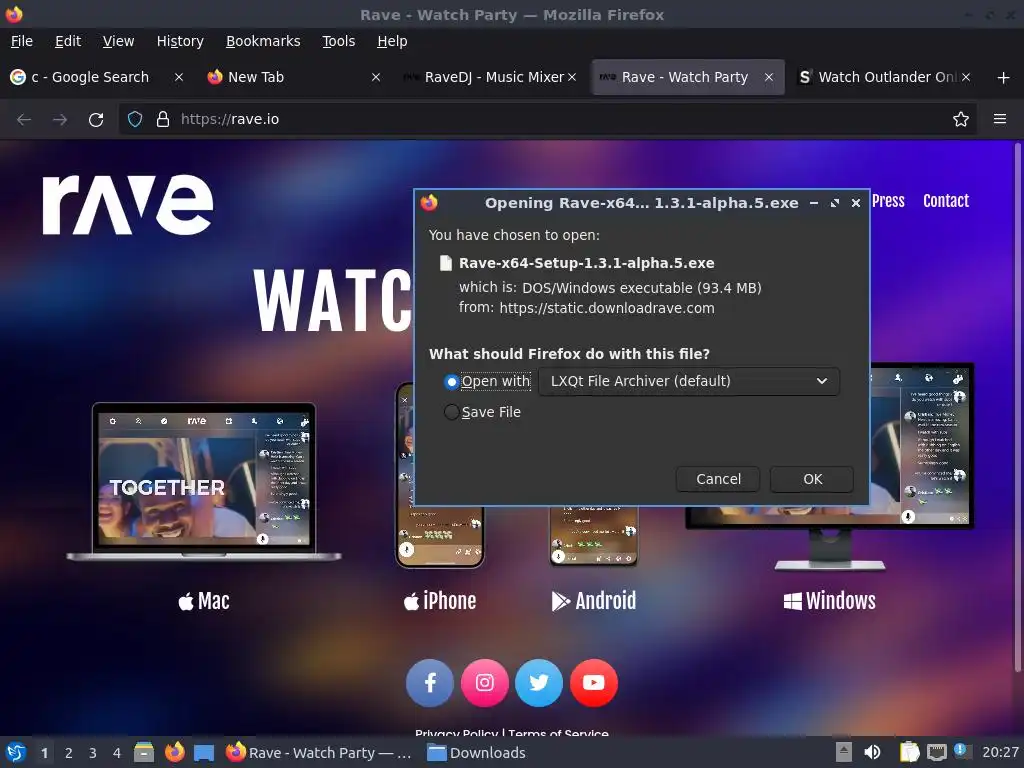Open a new tab with the plus button
This screenshot has width=1024, height=768.
pos(1004,77)
